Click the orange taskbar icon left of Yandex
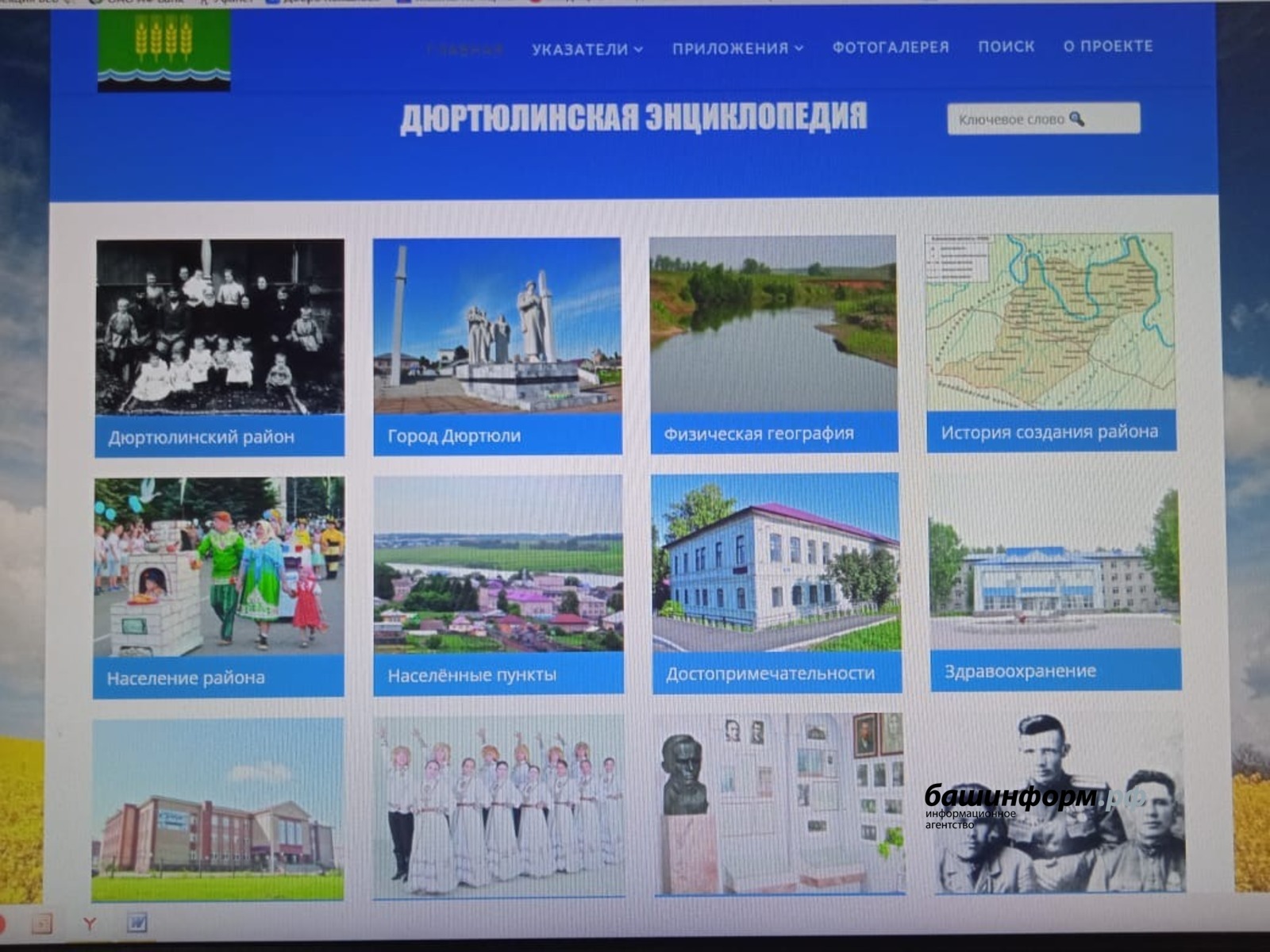The width and height of the screenshot is (1270, 952). (42, 923)
